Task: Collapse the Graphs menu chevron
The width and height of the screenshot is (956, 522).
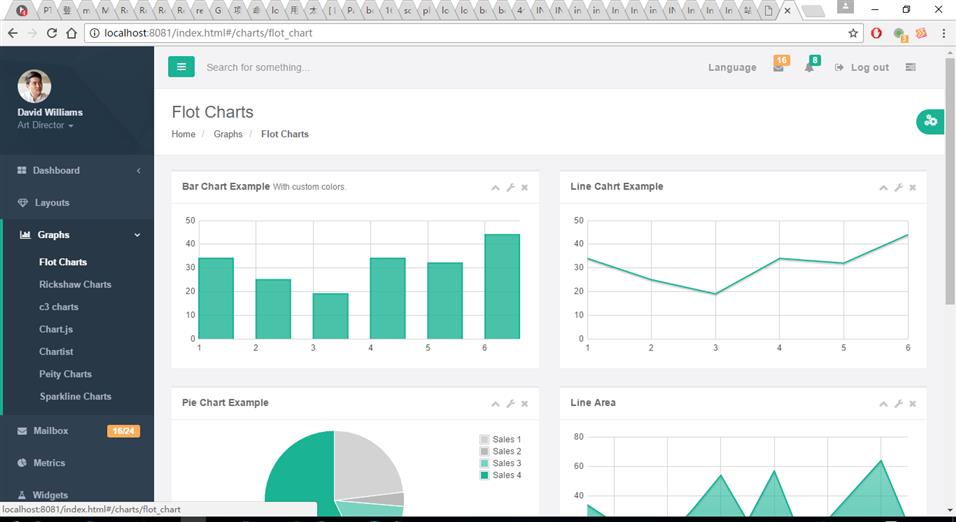Action: pos(137,235)
